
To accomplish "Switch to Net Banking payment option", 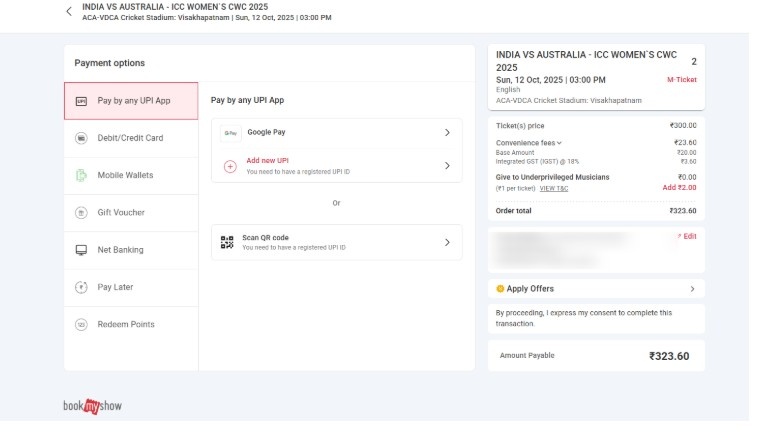I will [120, 250].
